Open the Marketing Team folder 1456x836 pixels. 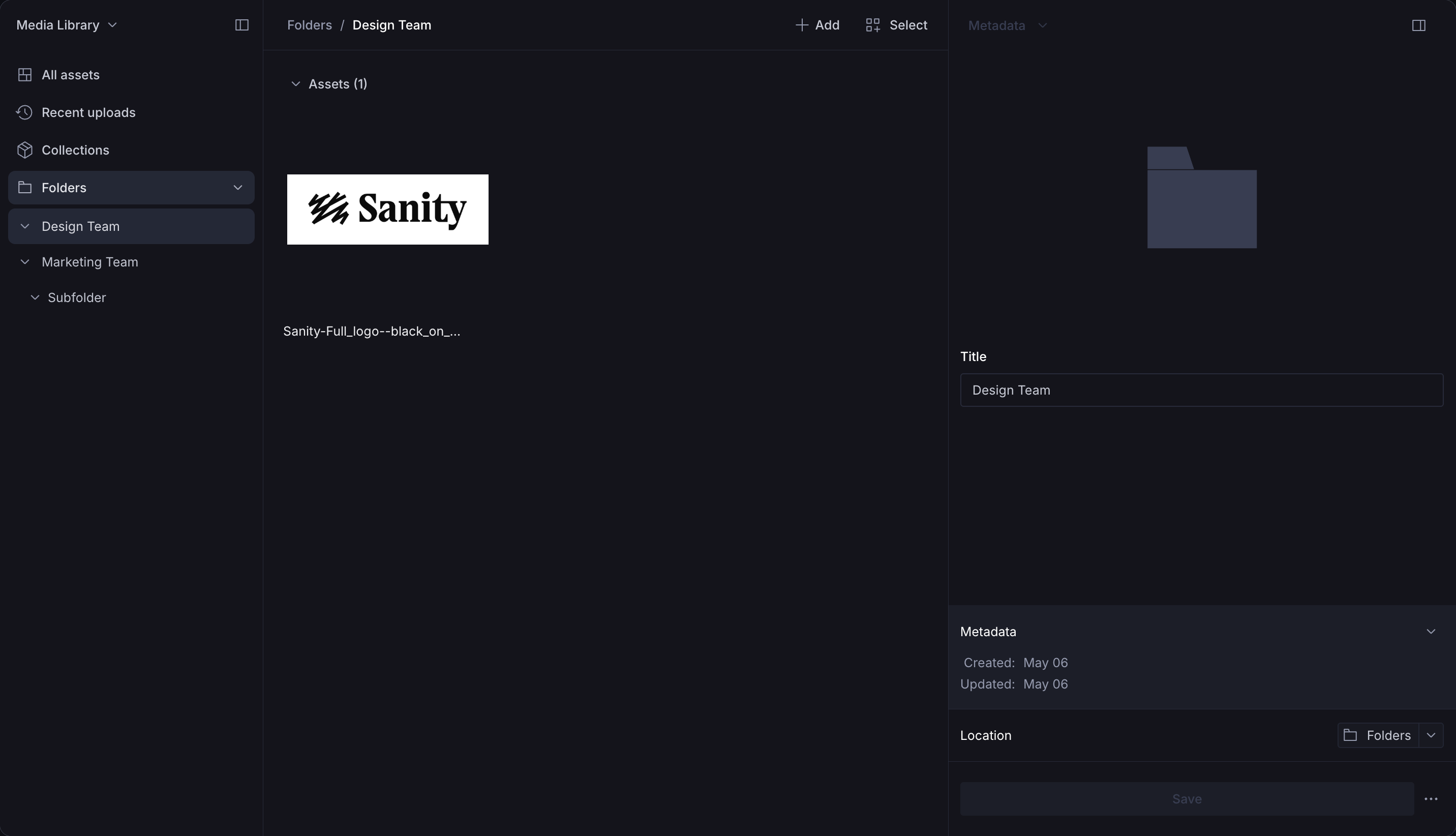89,262
